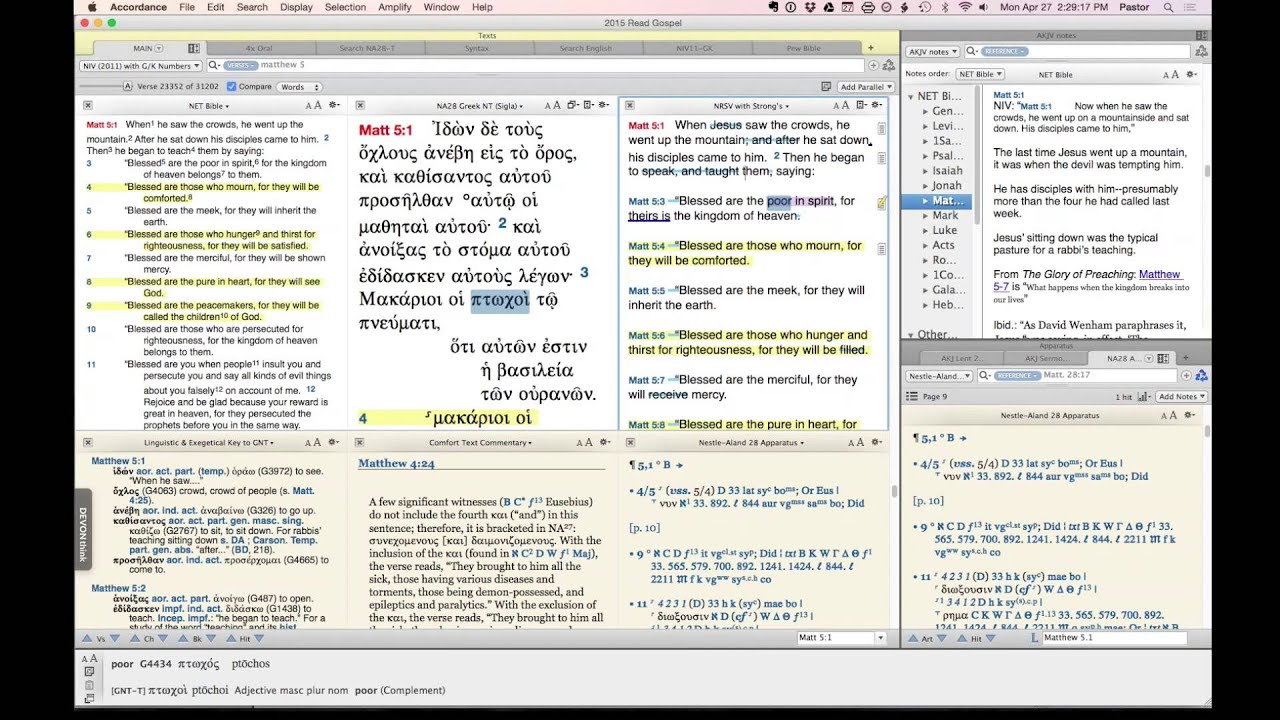Open the Words compare dropdown
This screenshot has height=720, width=1280.
point(298,87)
